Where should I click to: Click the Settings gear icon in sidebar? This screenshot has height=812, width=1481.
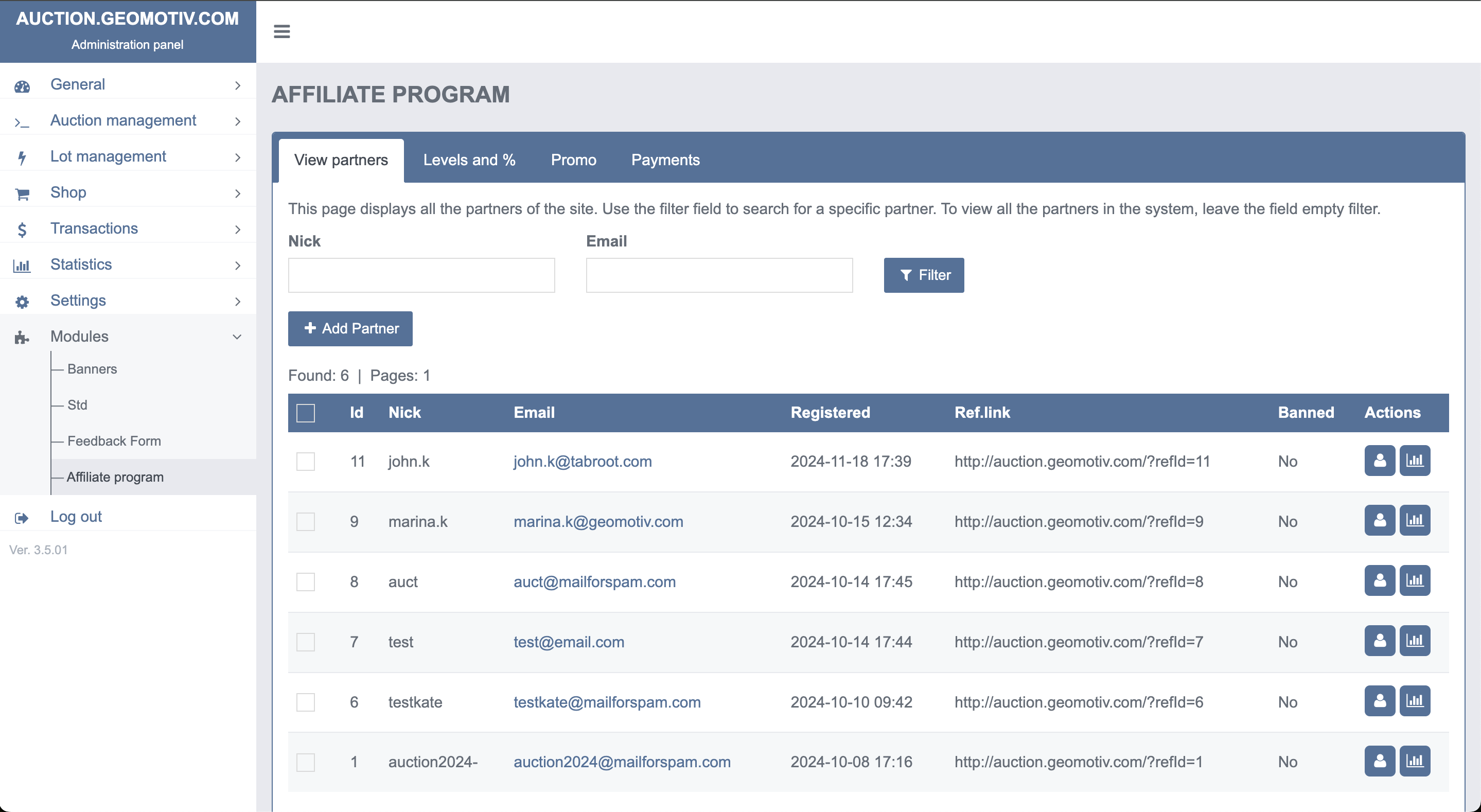click(x=22, y=302)
